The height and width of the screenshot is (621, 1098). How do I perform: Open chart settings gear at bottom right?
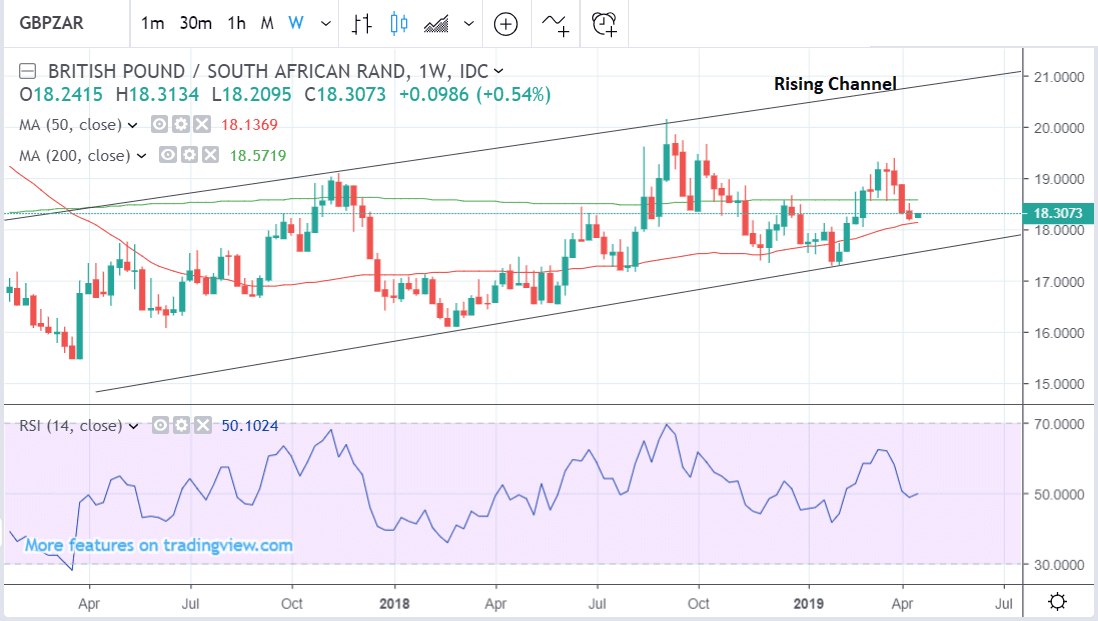[1057, 601]
